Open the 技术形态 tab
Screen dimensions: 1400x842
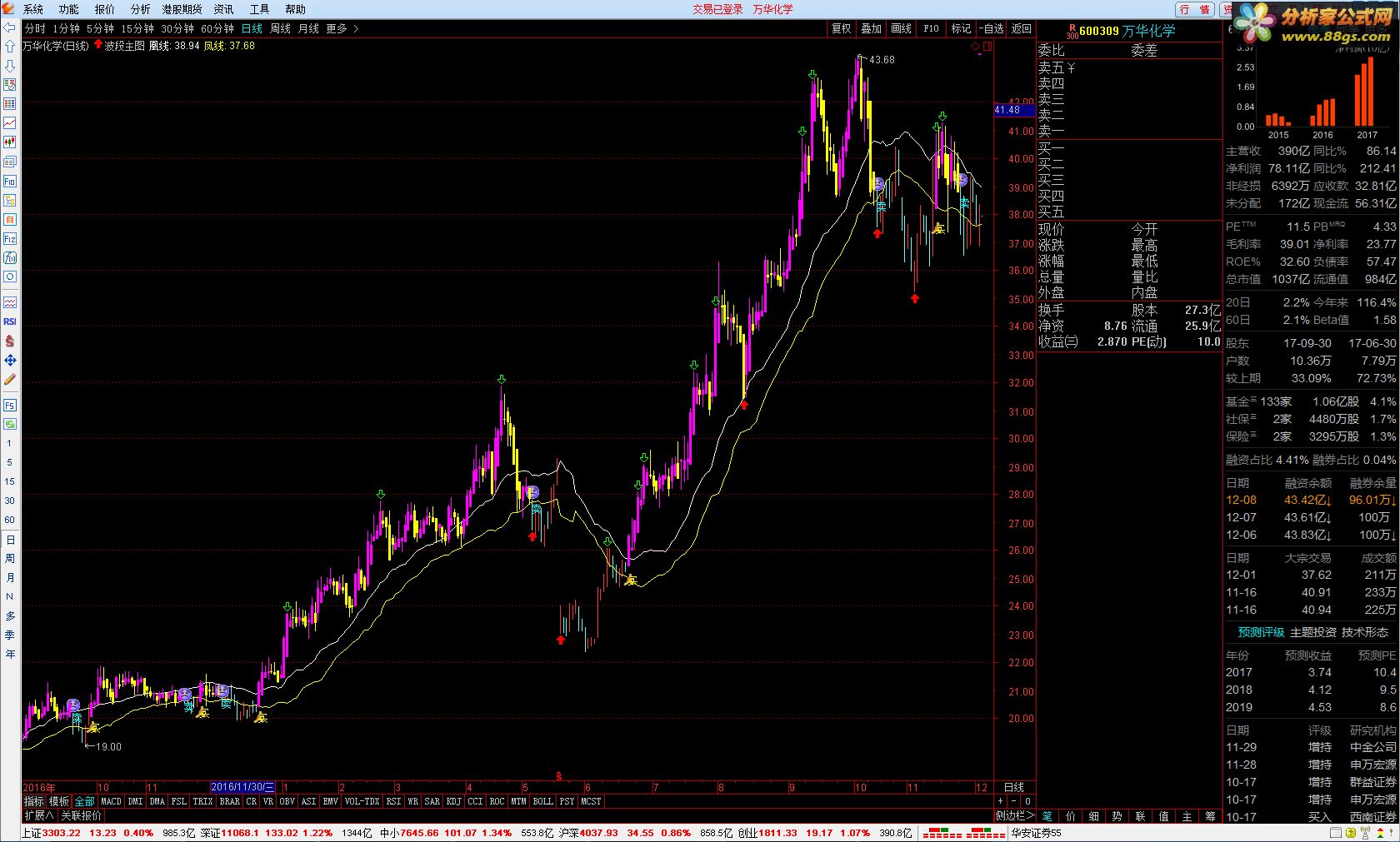[1365, 632]
